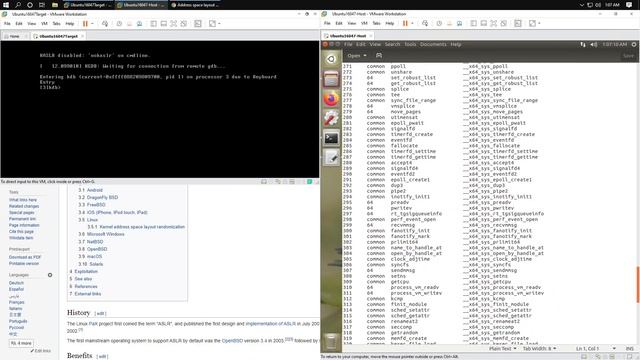The height and width of the screenshot is (360, 640).
Task: Select the Ubuntu16047-Host VM tab
Action: click(x=347, y=36)
